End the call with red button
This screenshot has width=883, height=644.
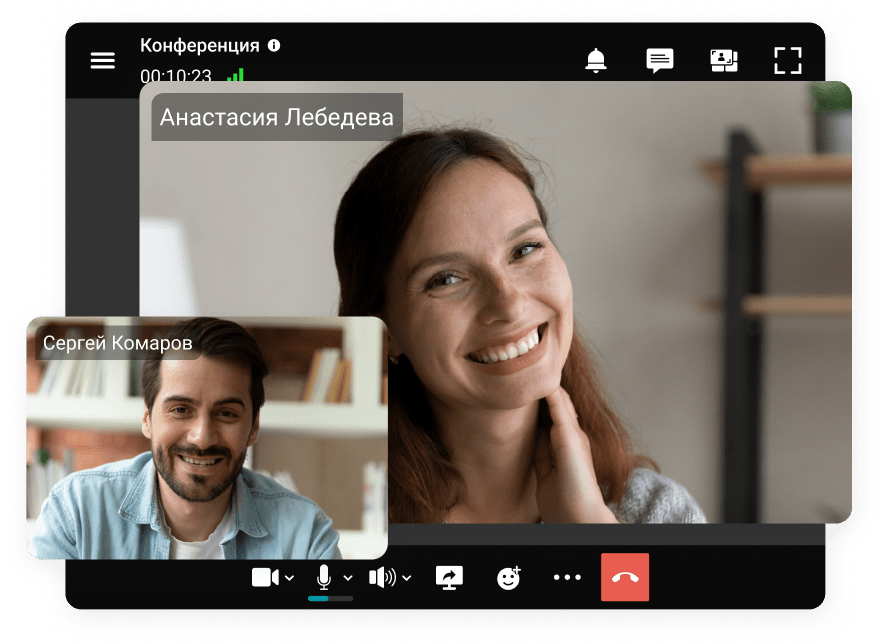point(625,577)
